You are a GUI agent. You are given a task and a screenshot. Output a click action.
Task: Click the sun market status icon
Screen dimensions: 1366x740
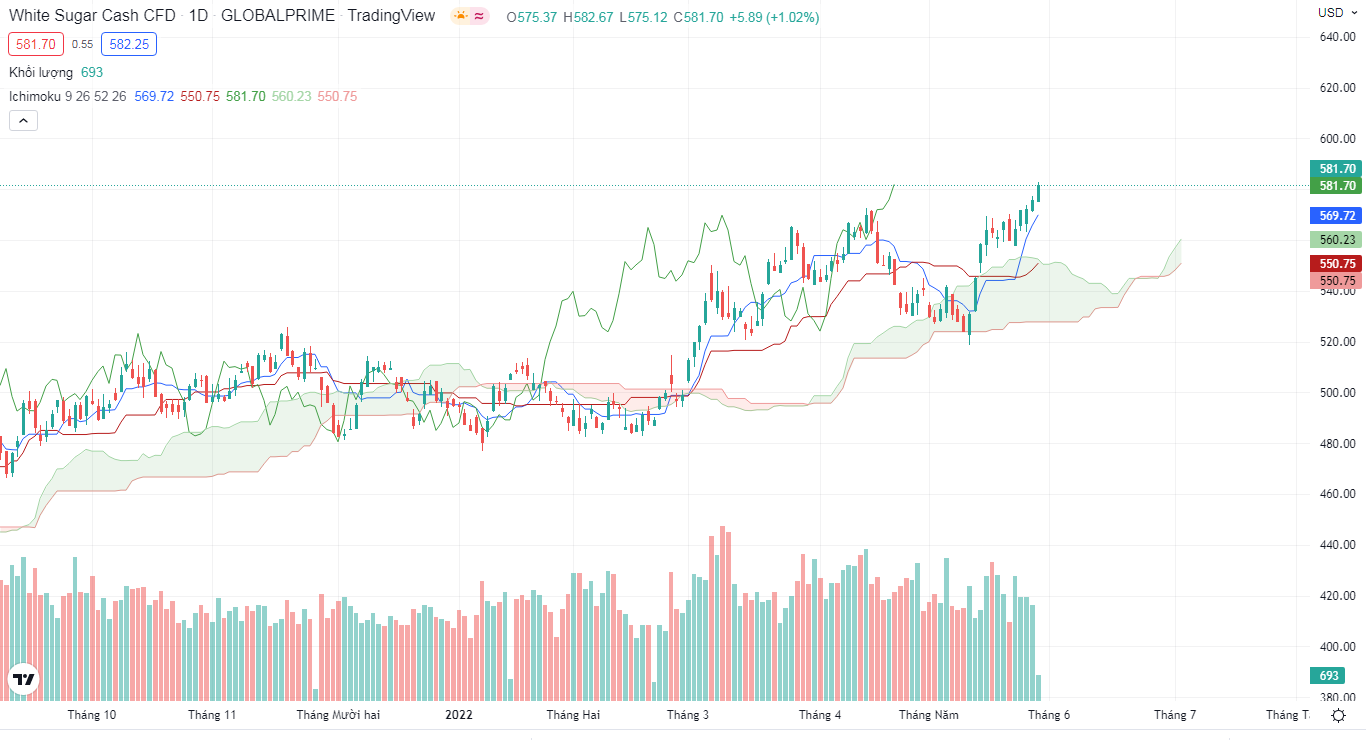coord(460,16)
